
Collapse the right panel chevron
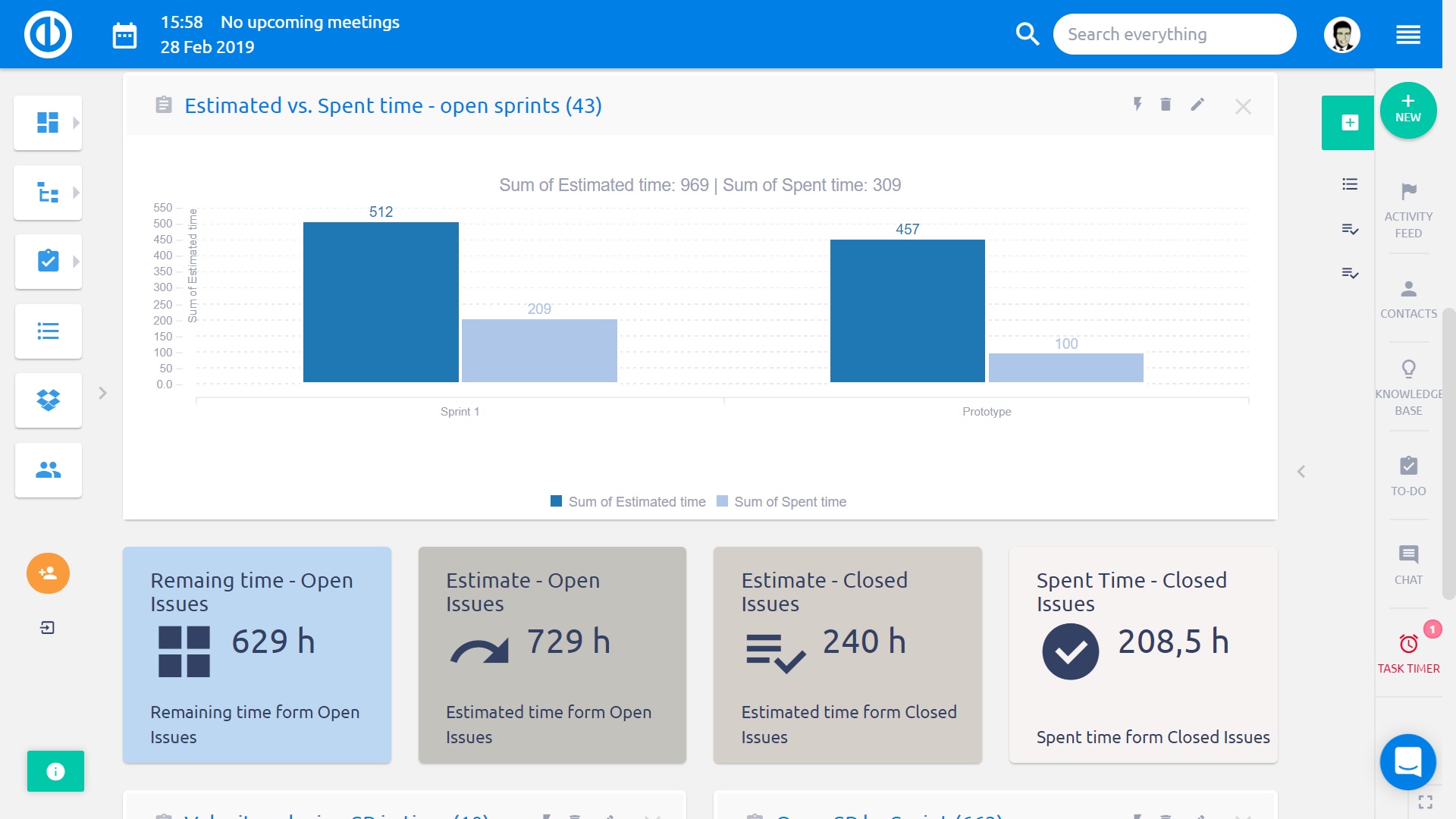click(1301, 472)
